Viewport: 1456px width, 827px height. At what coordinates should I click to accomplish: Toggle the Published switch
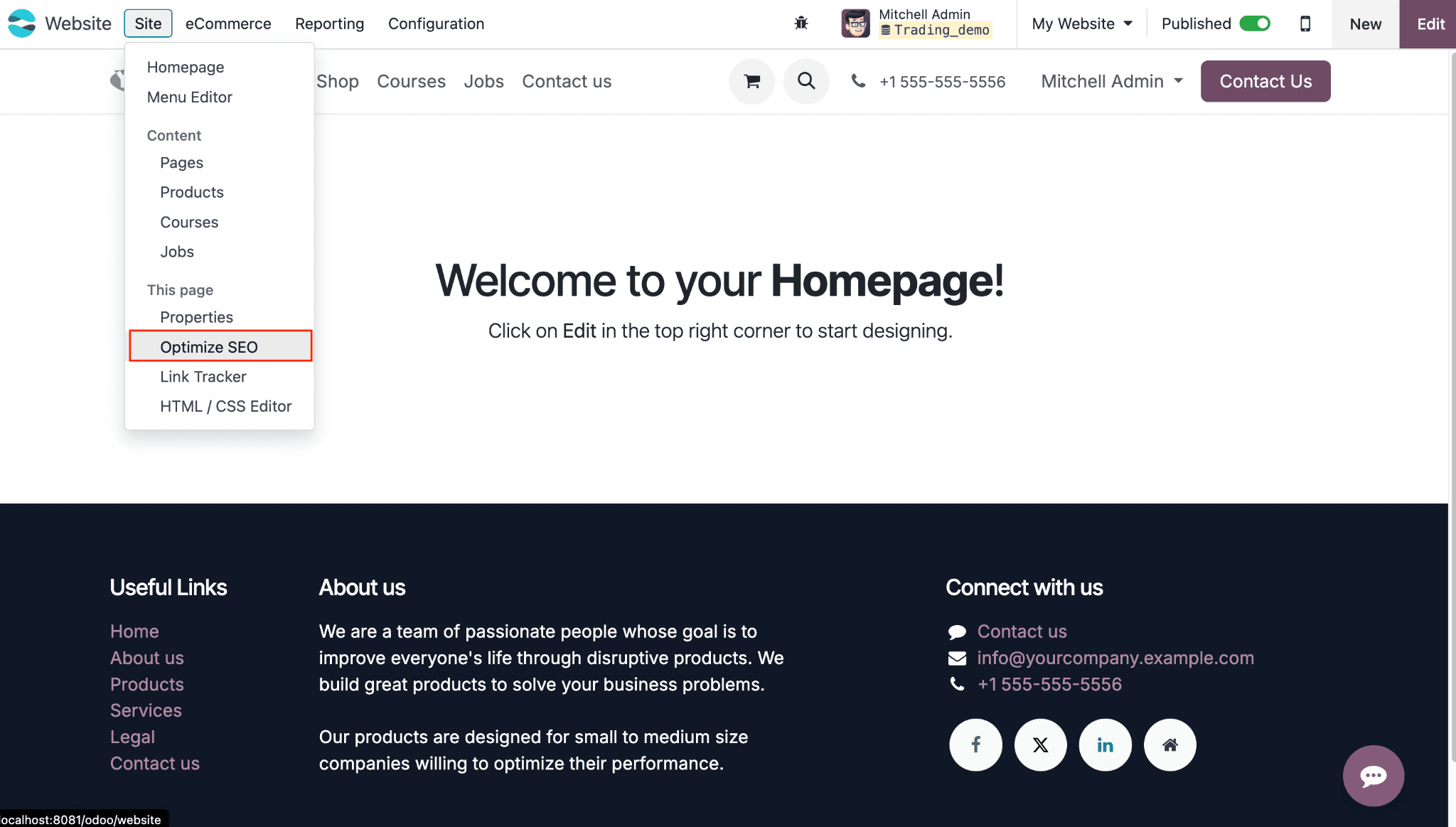tap(1255, 23)
